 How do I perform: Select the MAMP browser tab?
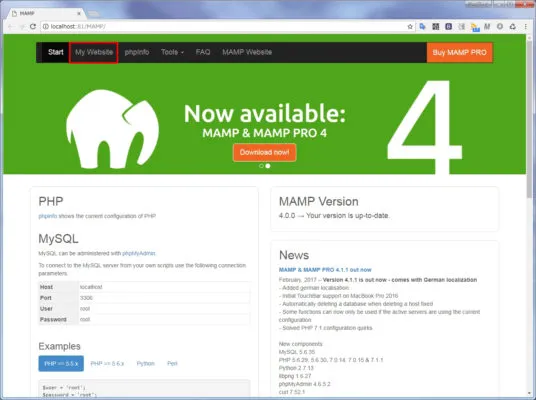click(x=46, y=13)
